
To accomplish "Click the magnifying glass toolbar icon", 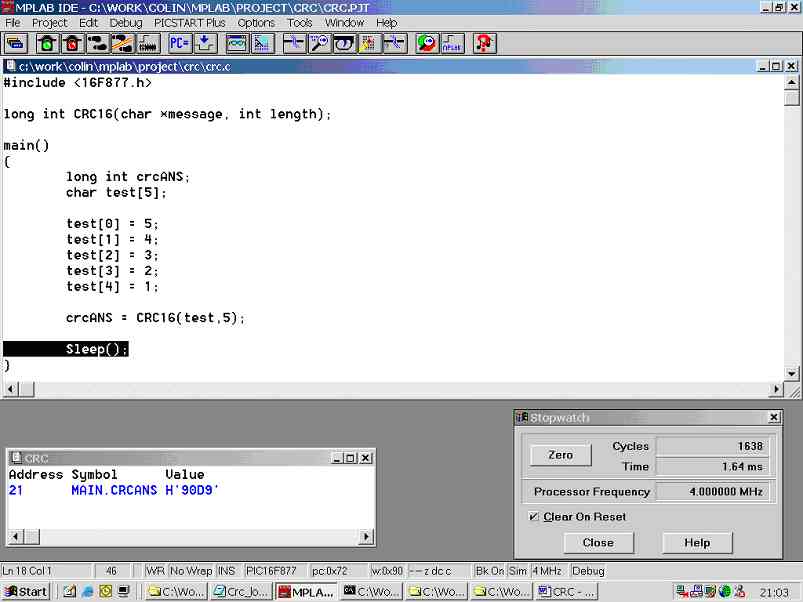I will point(319,43).
